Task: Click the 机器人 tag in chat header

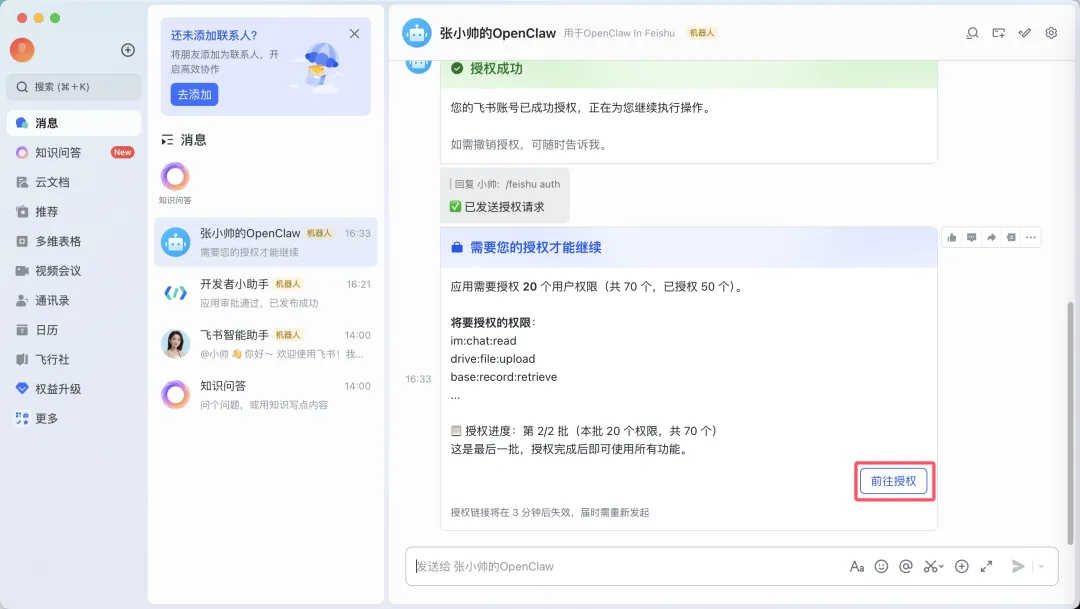Action: point(702,33)
